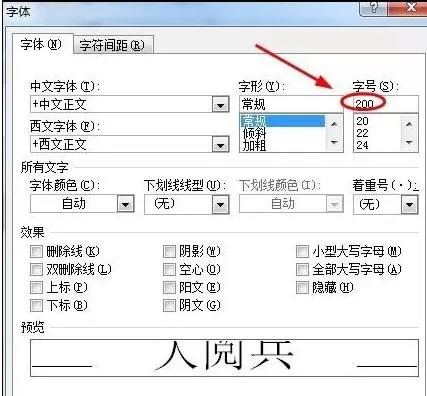Select 加粗 in the 字形 list
This screenshot has width=427, height=396.
[x=283, y=145]
